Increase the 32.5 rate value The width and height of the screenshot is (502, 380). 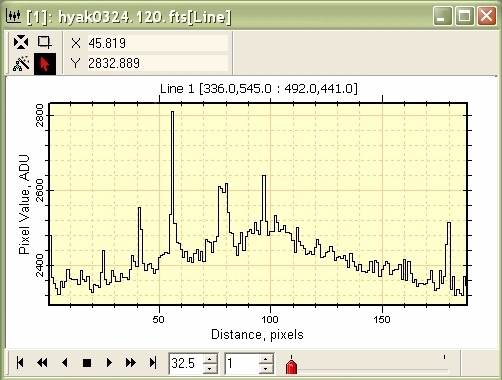[210, 359]
